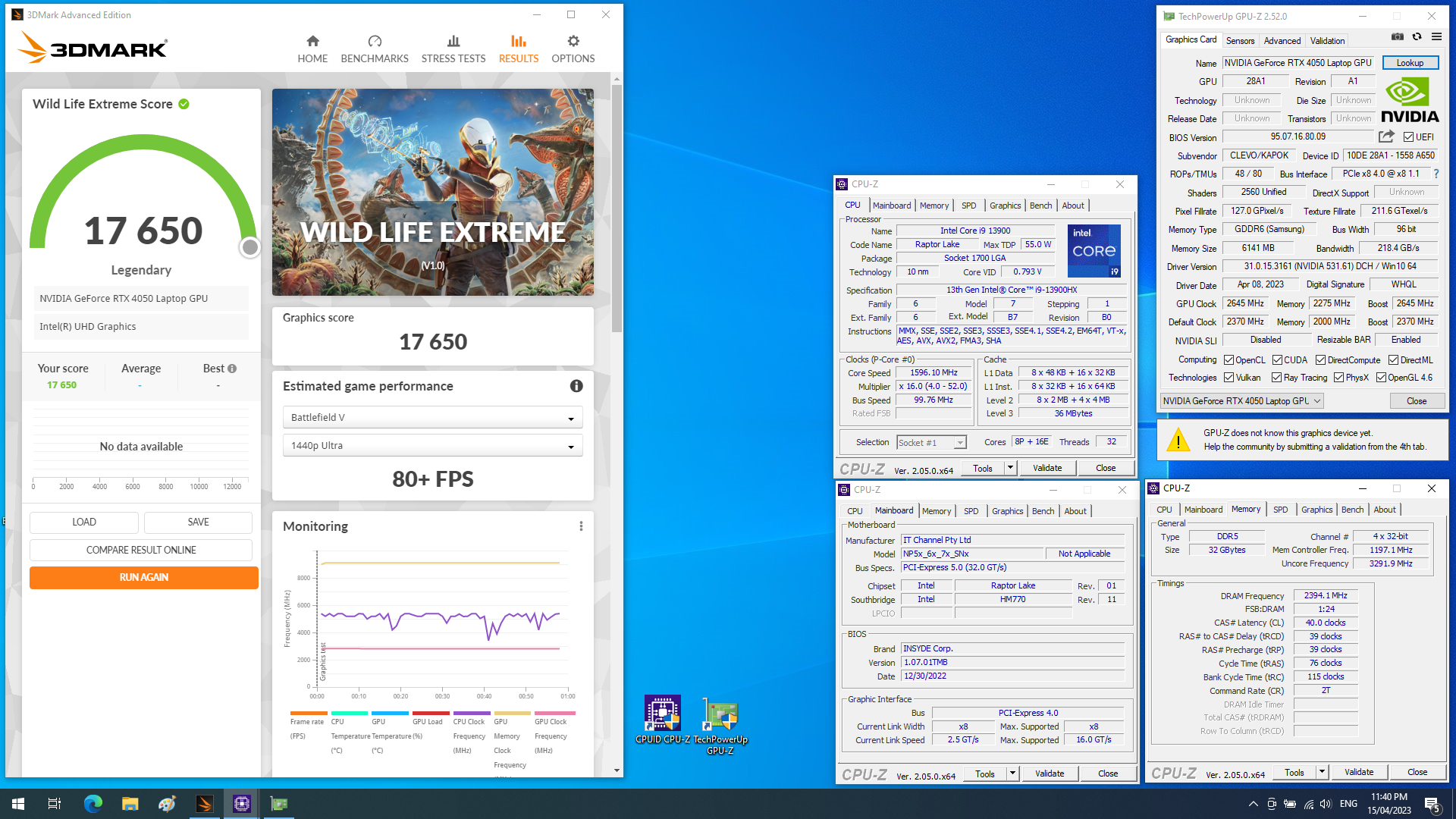Click the Wild Life Extreme thumbnail image
The width and height of the screenshot is (1456, 819).
coord(433,193)
